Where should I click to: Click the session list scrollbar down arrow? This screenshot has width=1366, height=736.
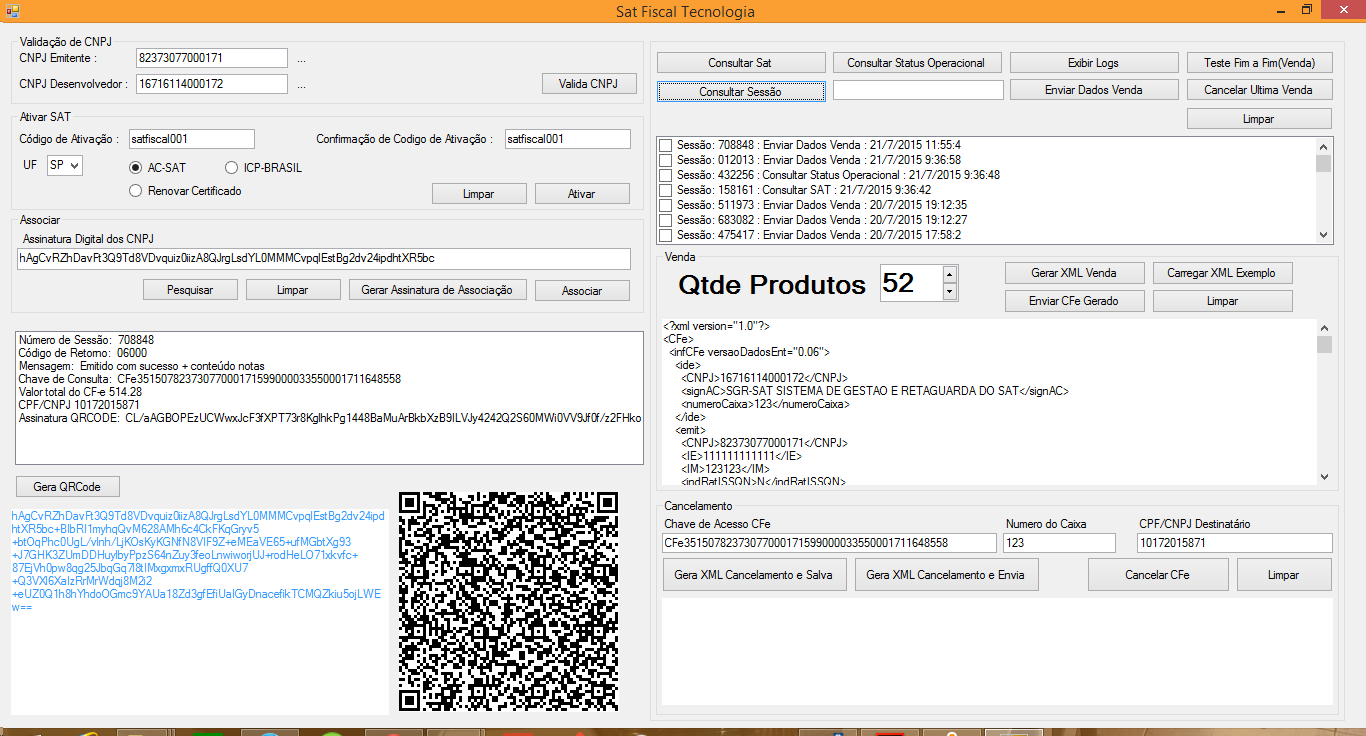click(x=1324, y=235)
